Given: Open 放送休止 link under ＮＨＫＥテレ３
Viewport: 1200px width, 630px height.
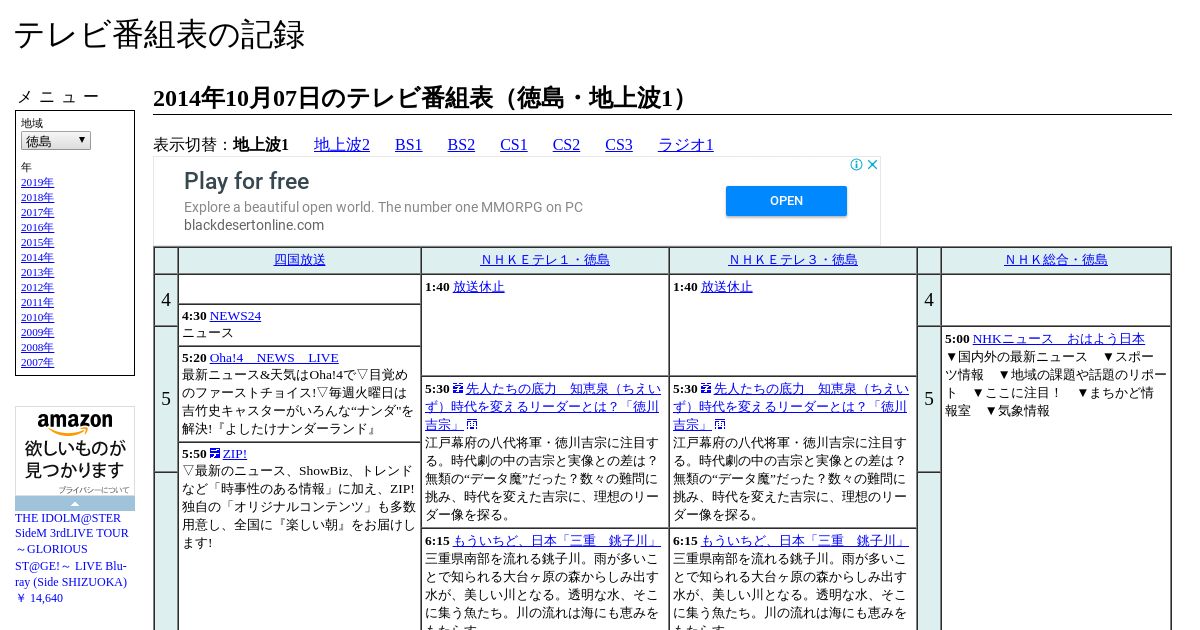Looking at the screenshot, I should [727, 287].
